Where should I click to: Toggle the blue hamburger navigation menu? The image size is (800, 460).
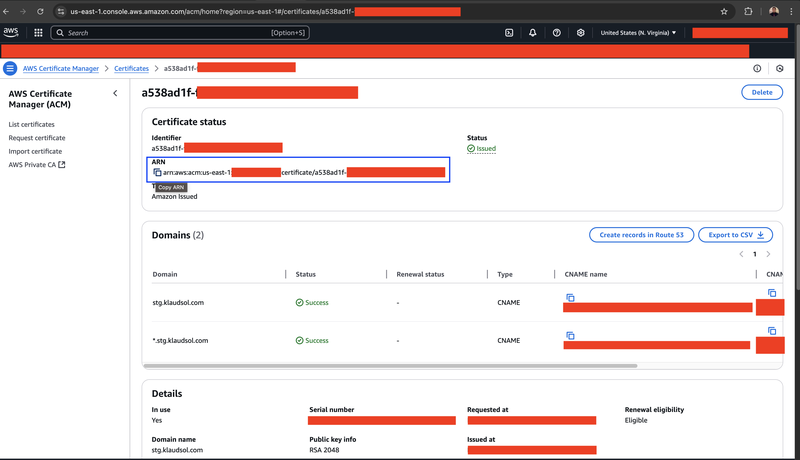(x=10, y=68)
